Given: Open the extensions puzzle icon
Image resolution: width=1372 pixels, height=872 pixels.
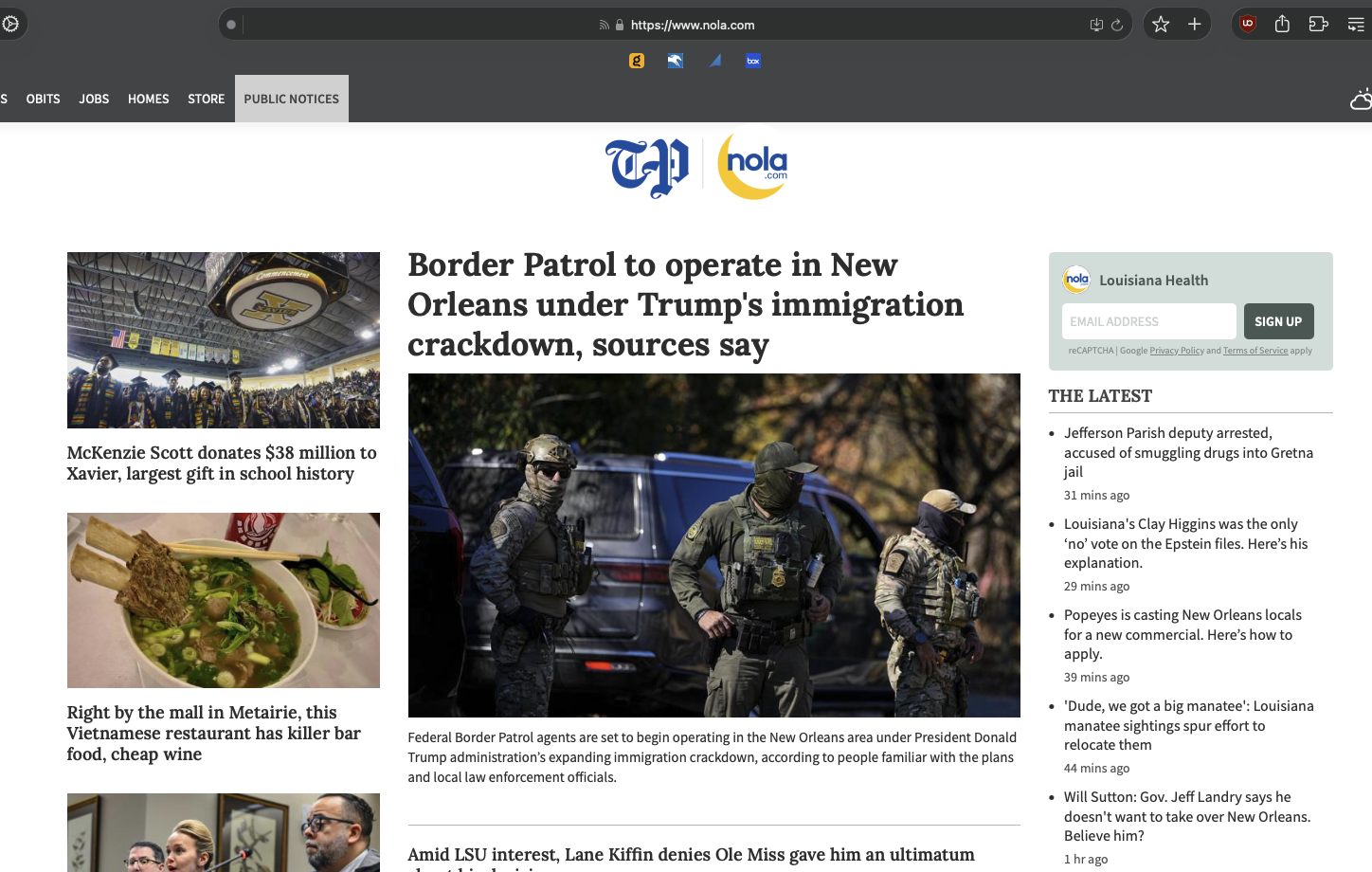Looking at the screenshot, I should click(x=1318, y=25).
